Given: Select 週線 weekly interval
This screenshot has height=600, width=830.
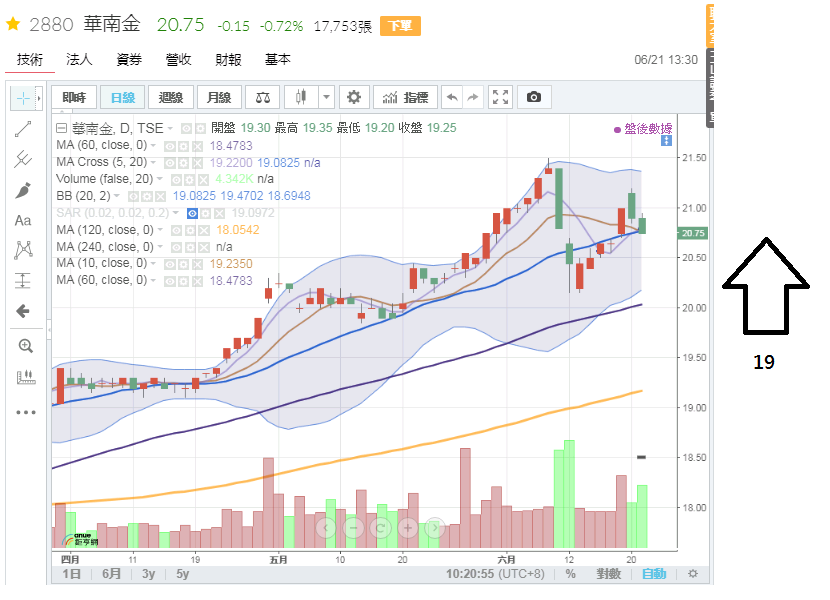Looking at the screenshot, I should coord(171,97).
